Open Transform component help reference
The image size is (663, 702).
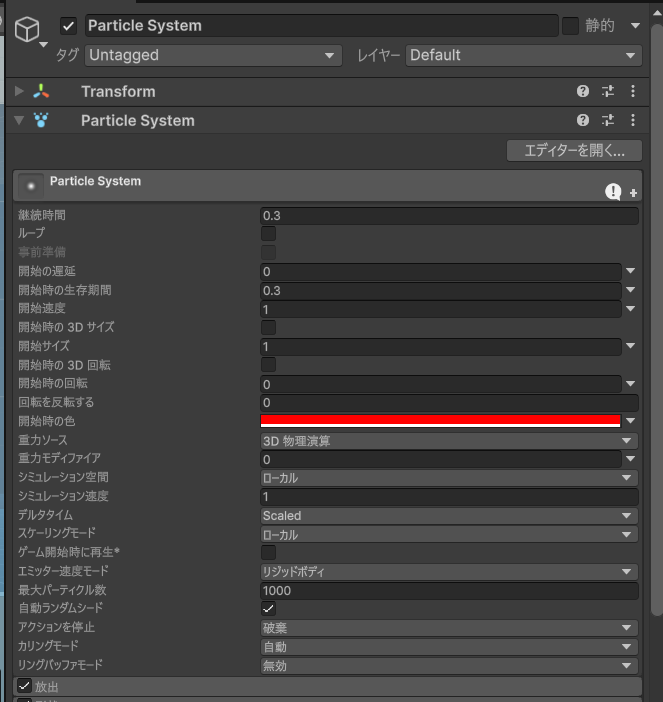[x=583, y=91]
